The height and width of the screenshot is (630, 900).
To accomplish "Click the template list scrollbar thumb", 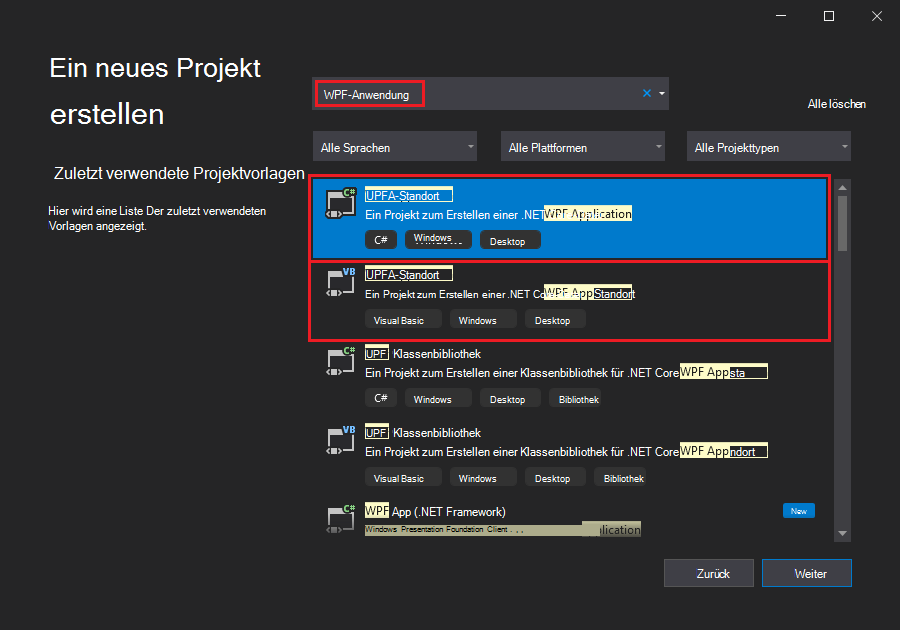I will tap(842, 222).
